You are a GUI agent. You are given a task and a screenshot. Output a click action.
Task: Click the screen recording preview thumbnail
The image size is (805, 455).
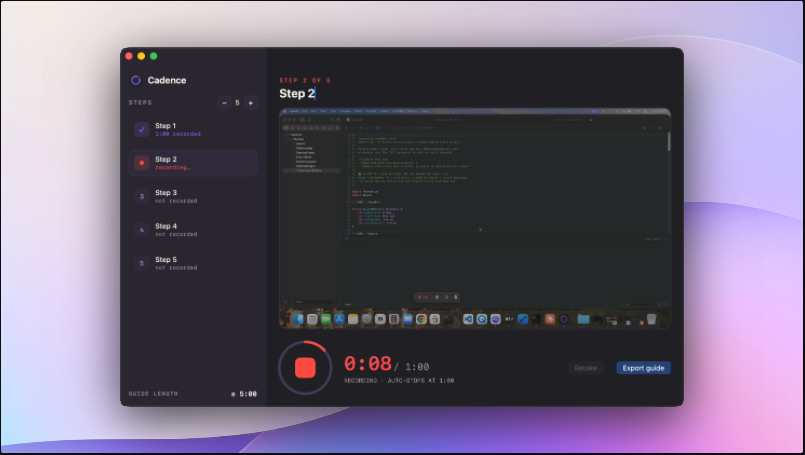coord(475,218)
